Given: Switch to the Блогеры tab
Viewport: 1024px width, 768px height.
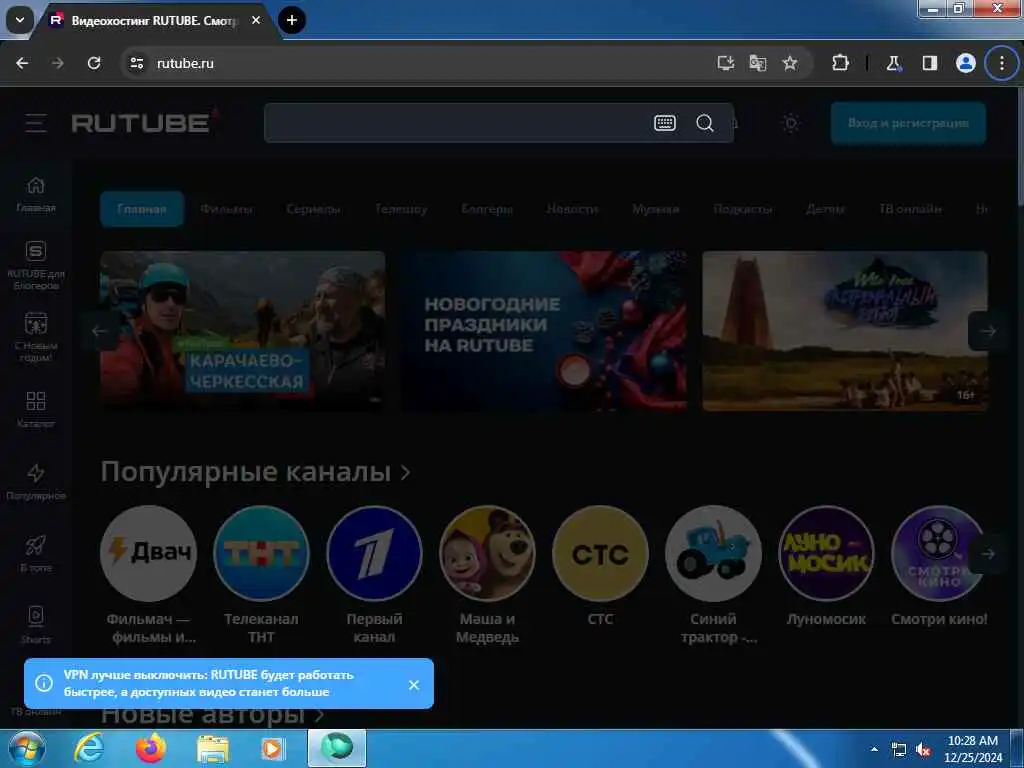Looking at the screenshot, I should point(487,209).
